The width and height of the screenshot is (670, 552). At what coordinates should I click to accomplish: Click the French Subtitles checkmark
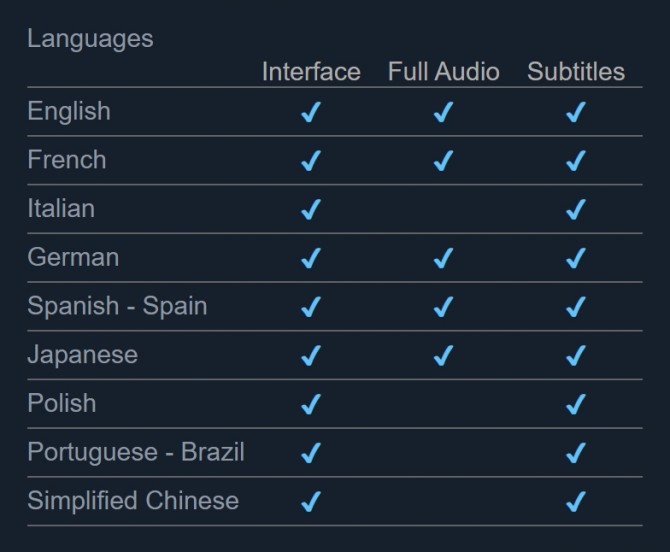point(575,160)
